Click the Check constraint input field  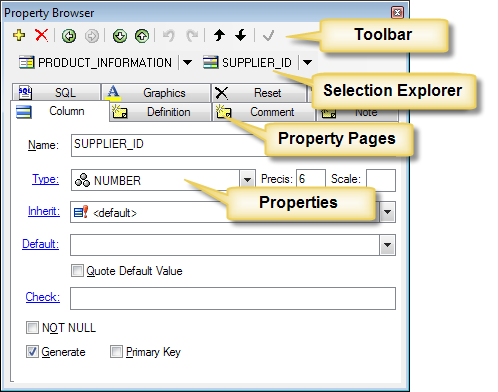point(233,298)
